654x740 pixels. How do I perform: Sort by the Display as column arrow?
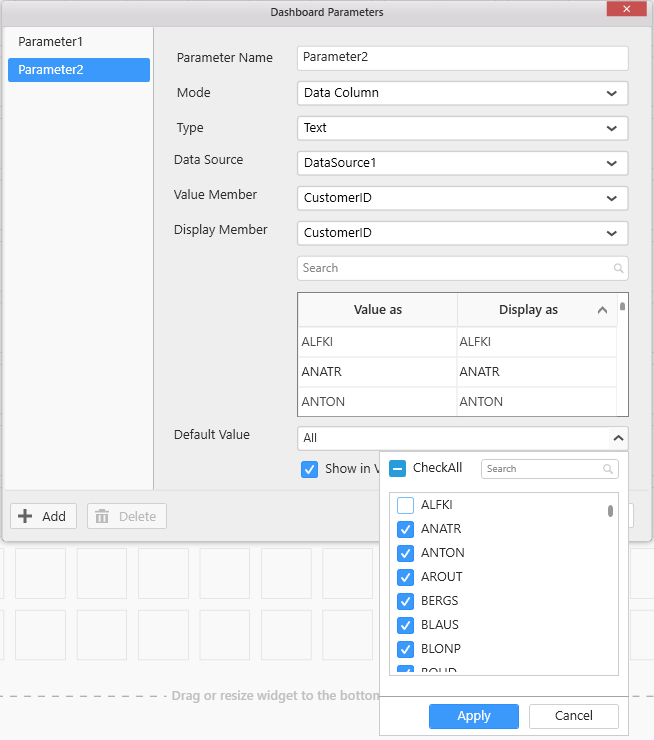(602, 310)
